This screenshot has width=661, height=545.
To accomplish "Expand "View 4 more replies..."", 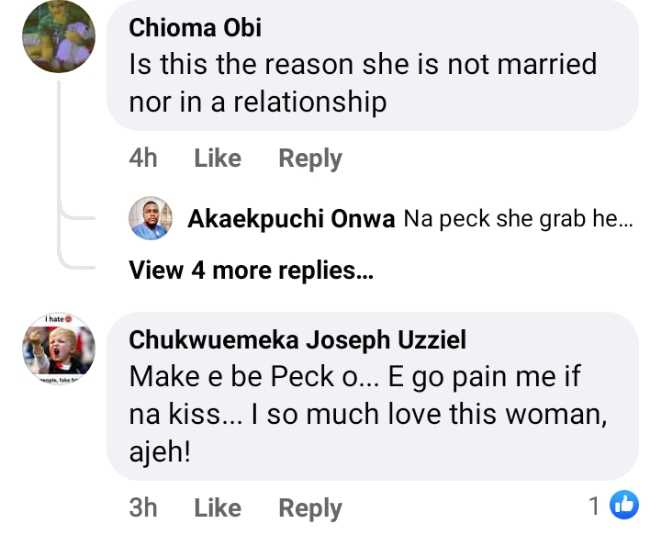I will pos(250,270).
